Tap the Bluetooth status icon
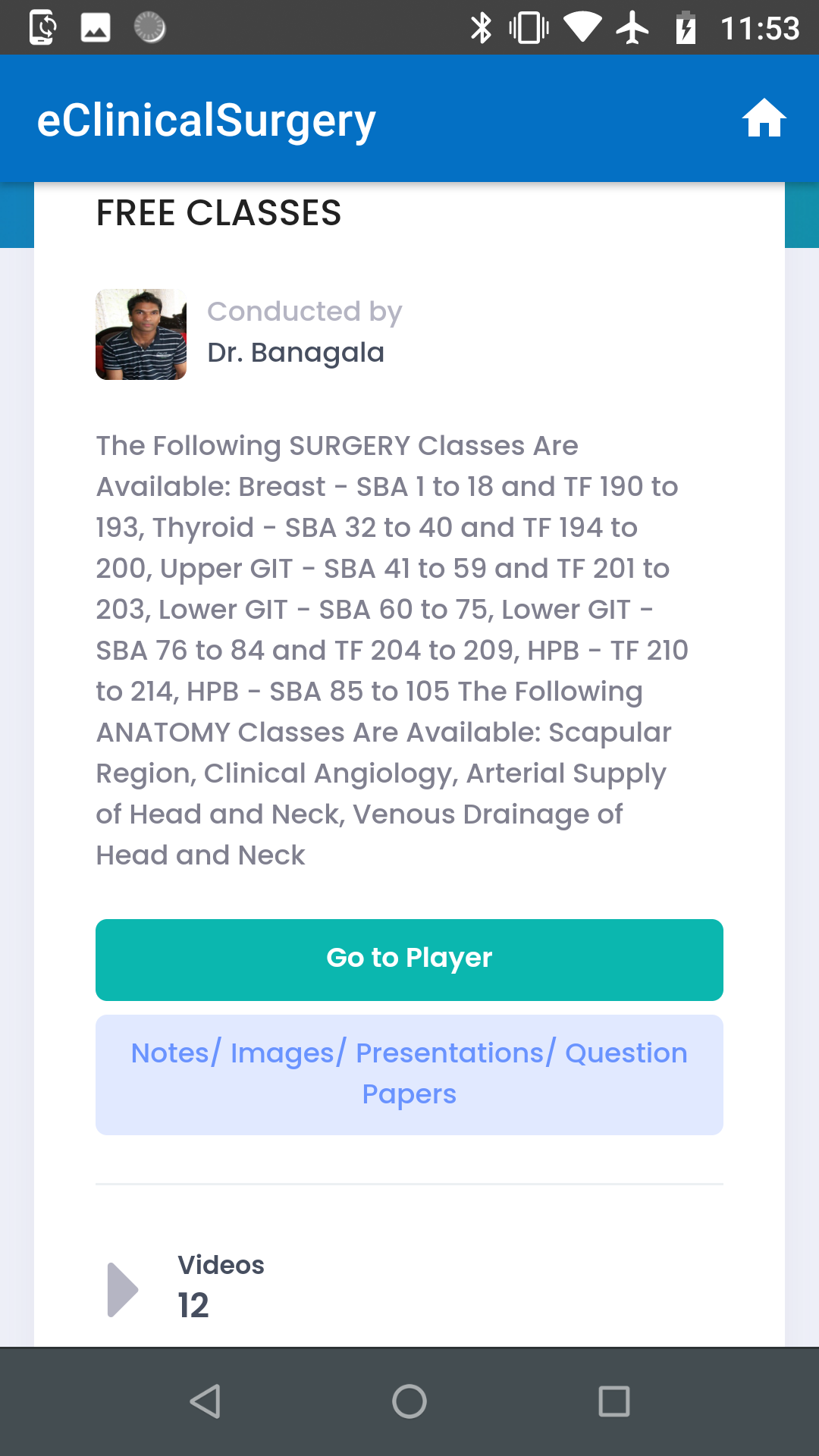819x1456 pixels. click(x=481, y=28)
